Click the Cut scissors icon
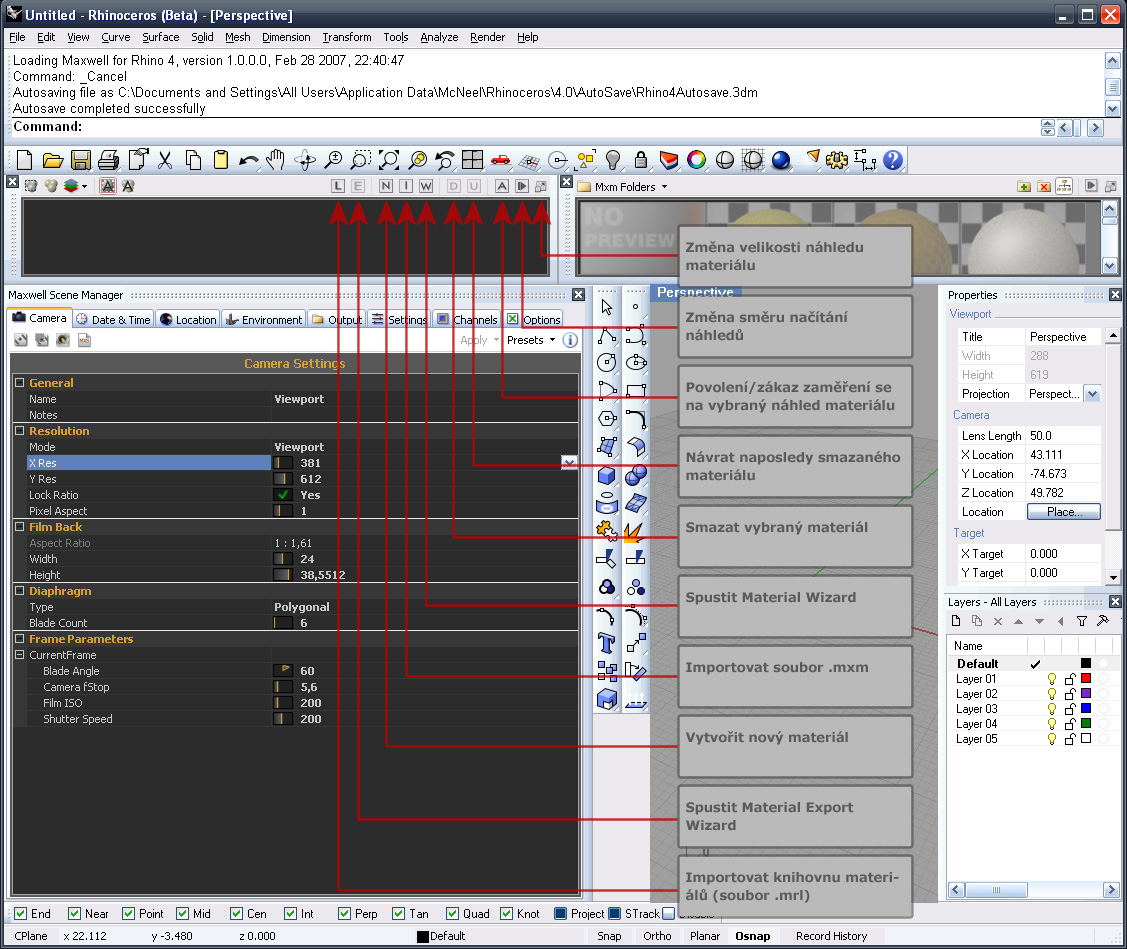Viewport: 1127px width, 949px height. coord(165,160)
